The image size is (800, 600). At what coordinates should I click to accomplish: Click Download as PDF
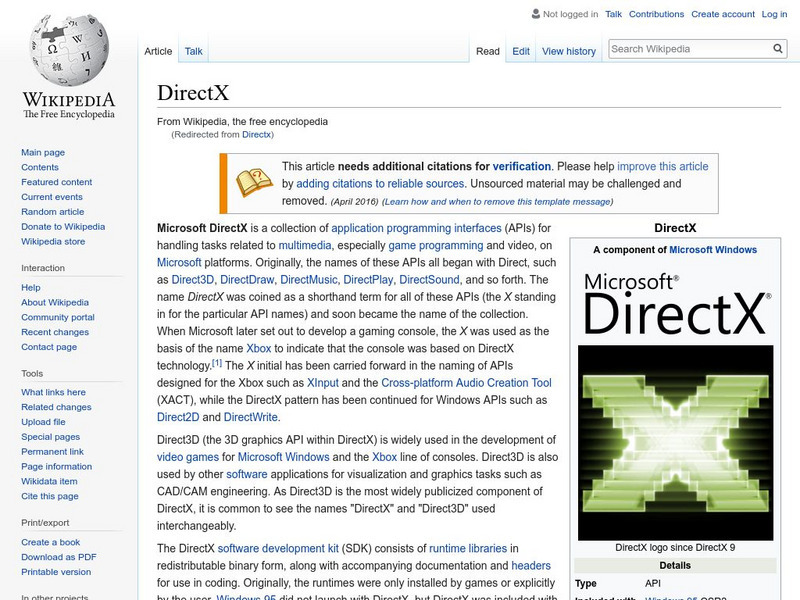tap(59, 557)
